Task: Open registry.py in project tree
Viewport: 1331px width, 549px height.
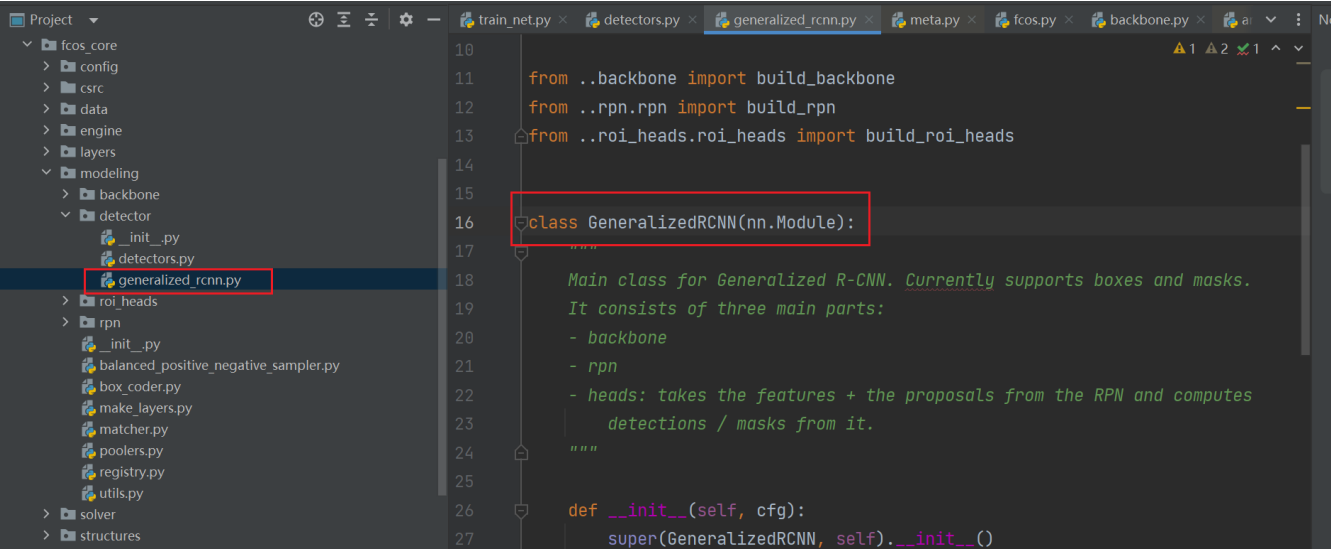Action: coord(123,472)
